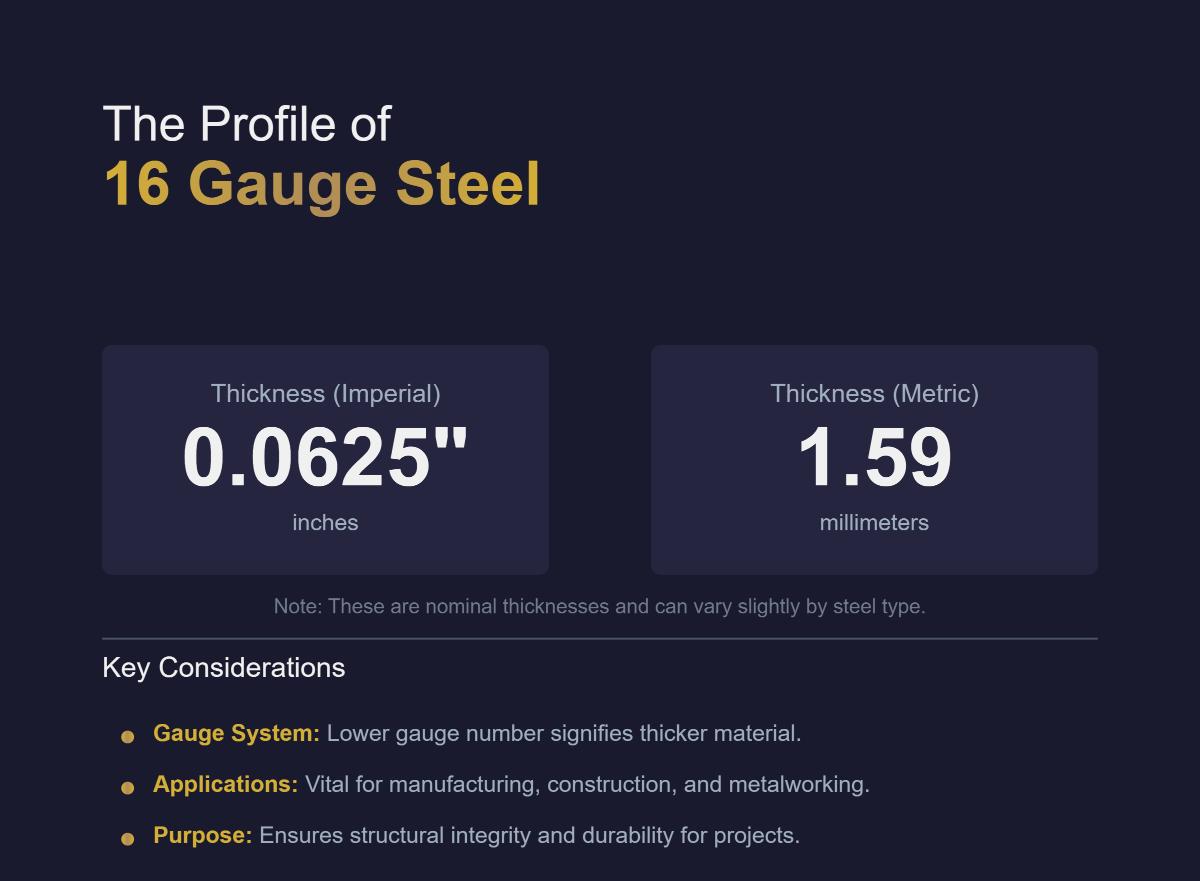Click the horizontal divider line below the note
This screenshot has width=1200, height=881.
(x=599, y=638)
